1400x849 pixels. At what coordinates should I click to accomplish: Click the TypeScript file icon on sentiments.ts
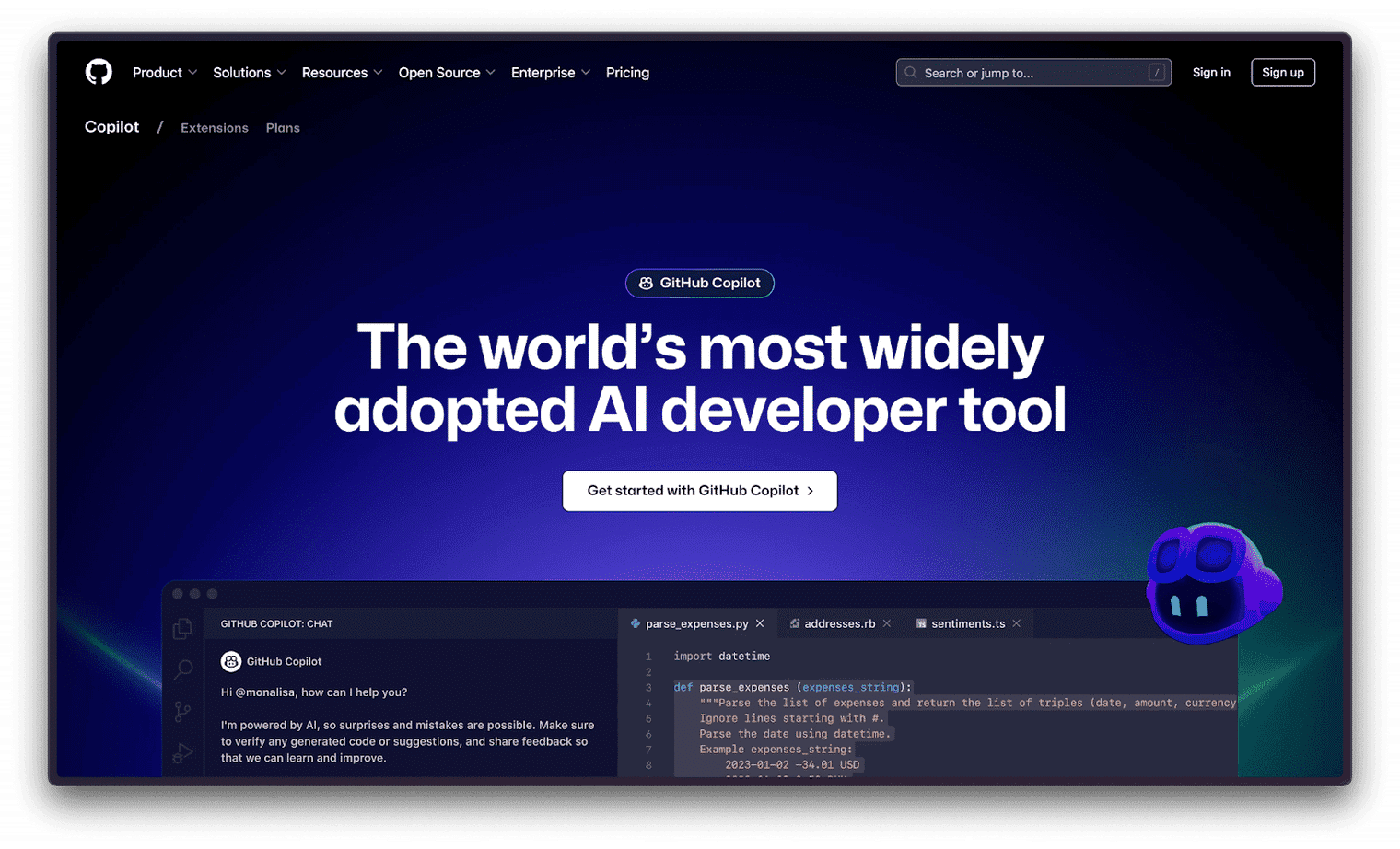[x=921, y=623]
